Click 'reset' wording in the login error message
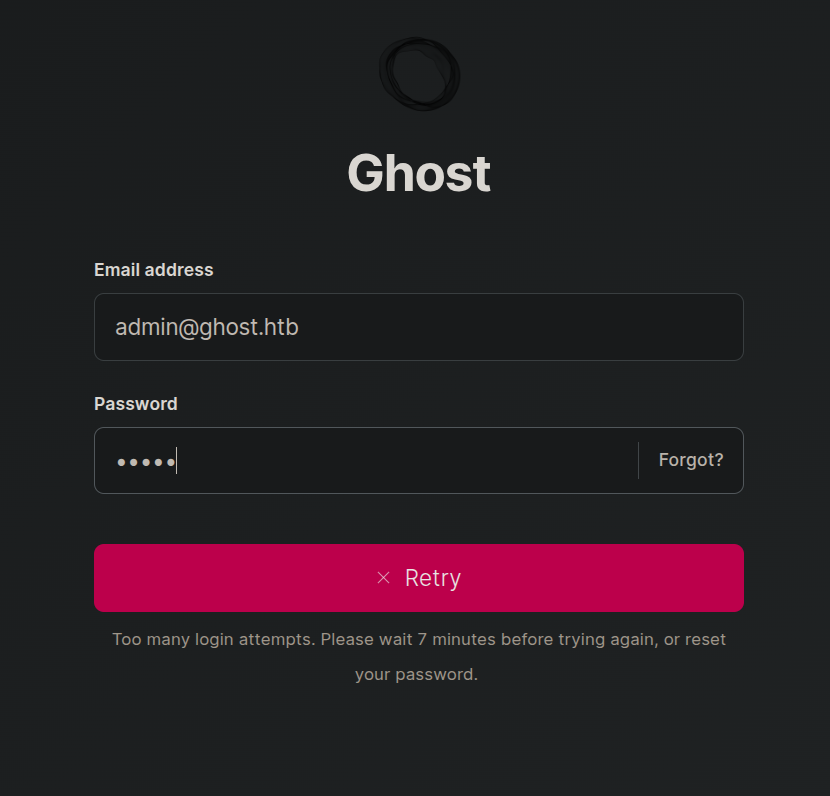The height and width of the screenshot is (796, 830). pyautogui.click(x=705, y=639)
